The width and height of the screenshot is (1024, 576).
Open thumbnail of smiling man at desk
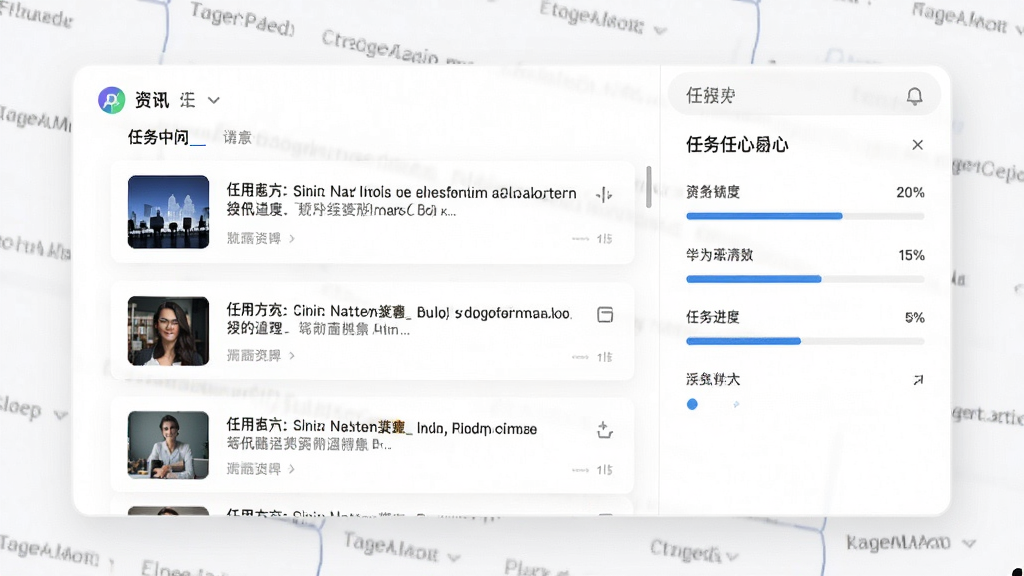pyautogui.click(x=168, y=445)
